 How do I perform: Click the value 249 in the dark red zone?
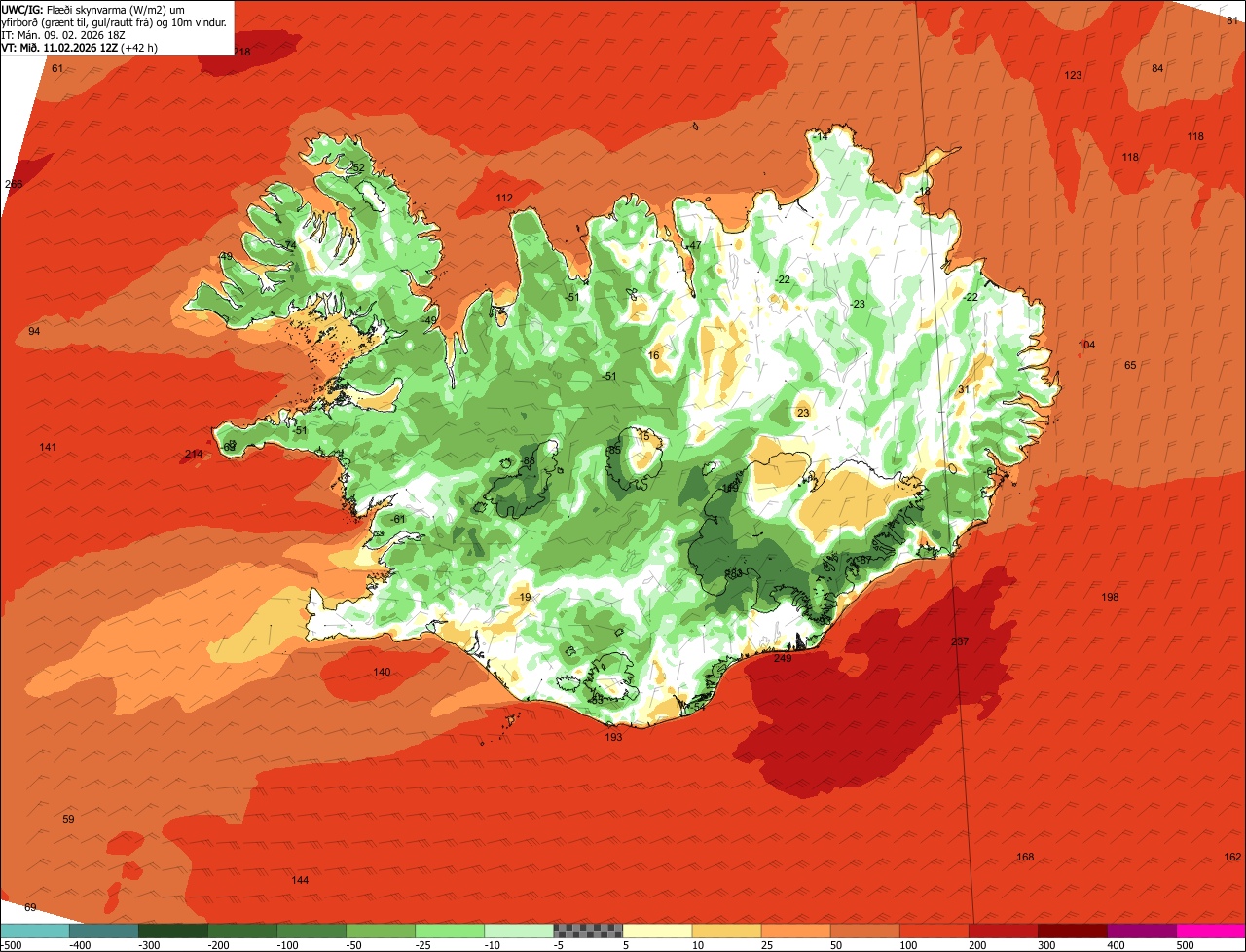click(783, 658)
